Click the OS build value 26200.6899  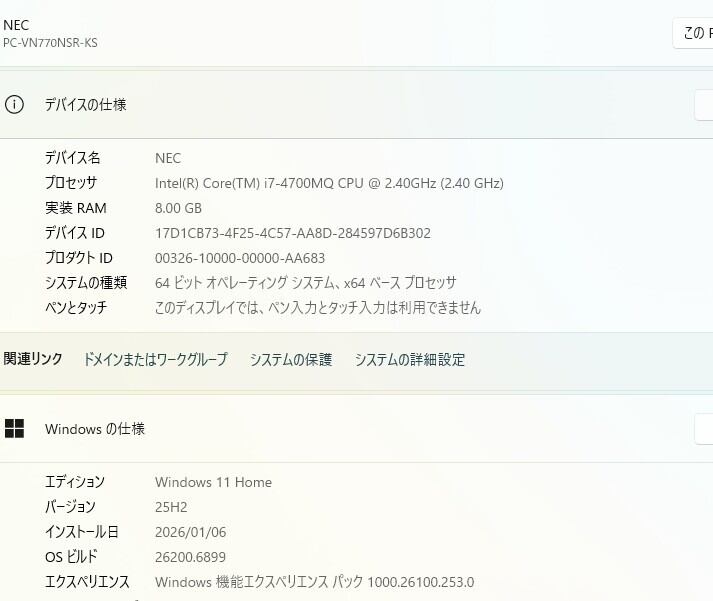click(x=191, y=557)
